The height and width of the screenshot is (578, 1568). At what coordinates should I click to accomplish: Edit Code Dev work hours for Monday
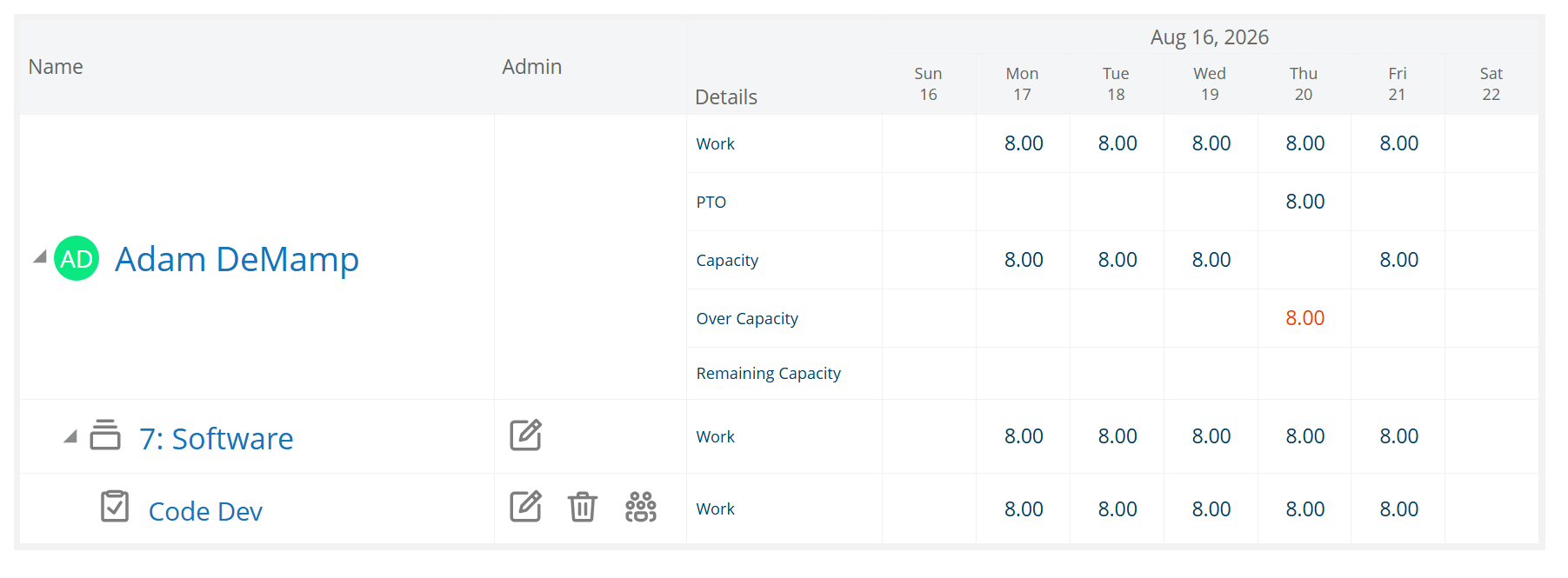click(x=1024, y=509)
